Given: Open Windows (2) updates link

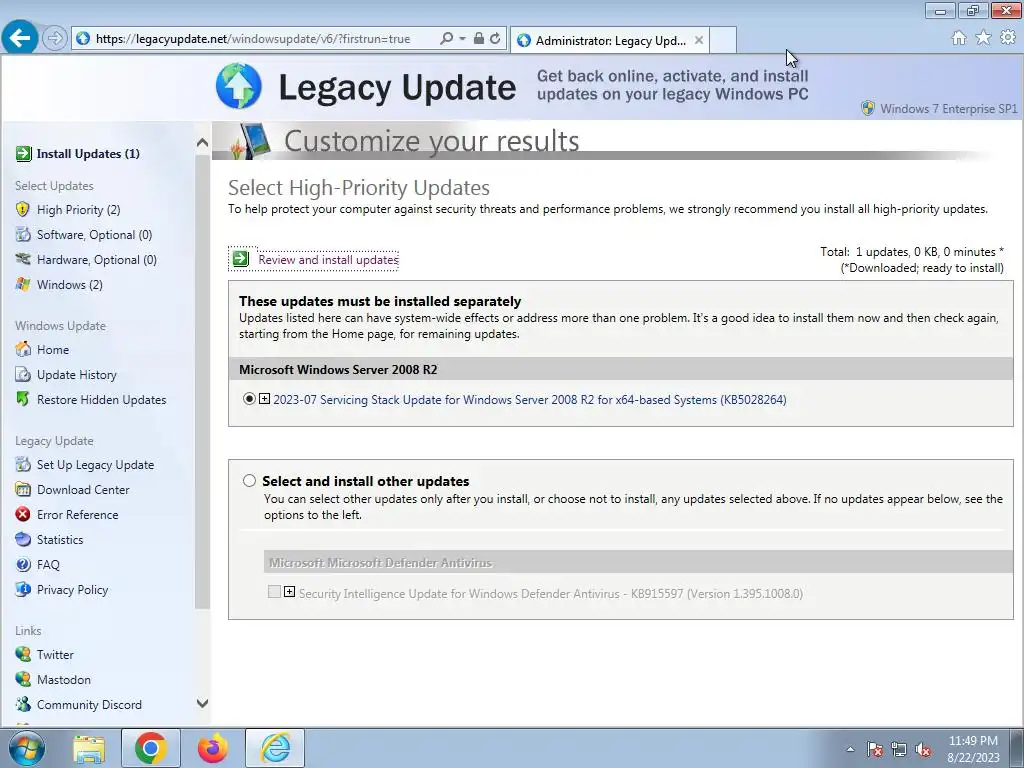Looking at the screenshot, I should [70, 285].
